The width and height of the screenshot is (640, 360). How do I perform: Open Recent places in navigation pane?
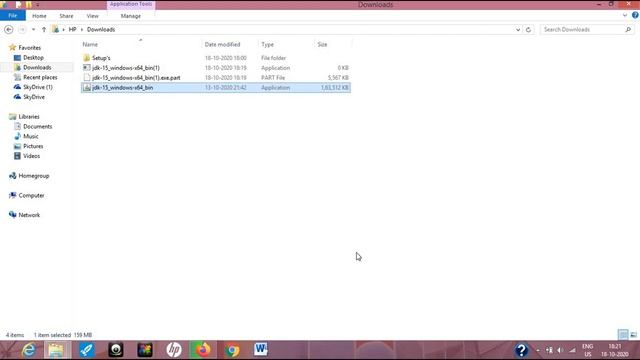tap(40, 77)
